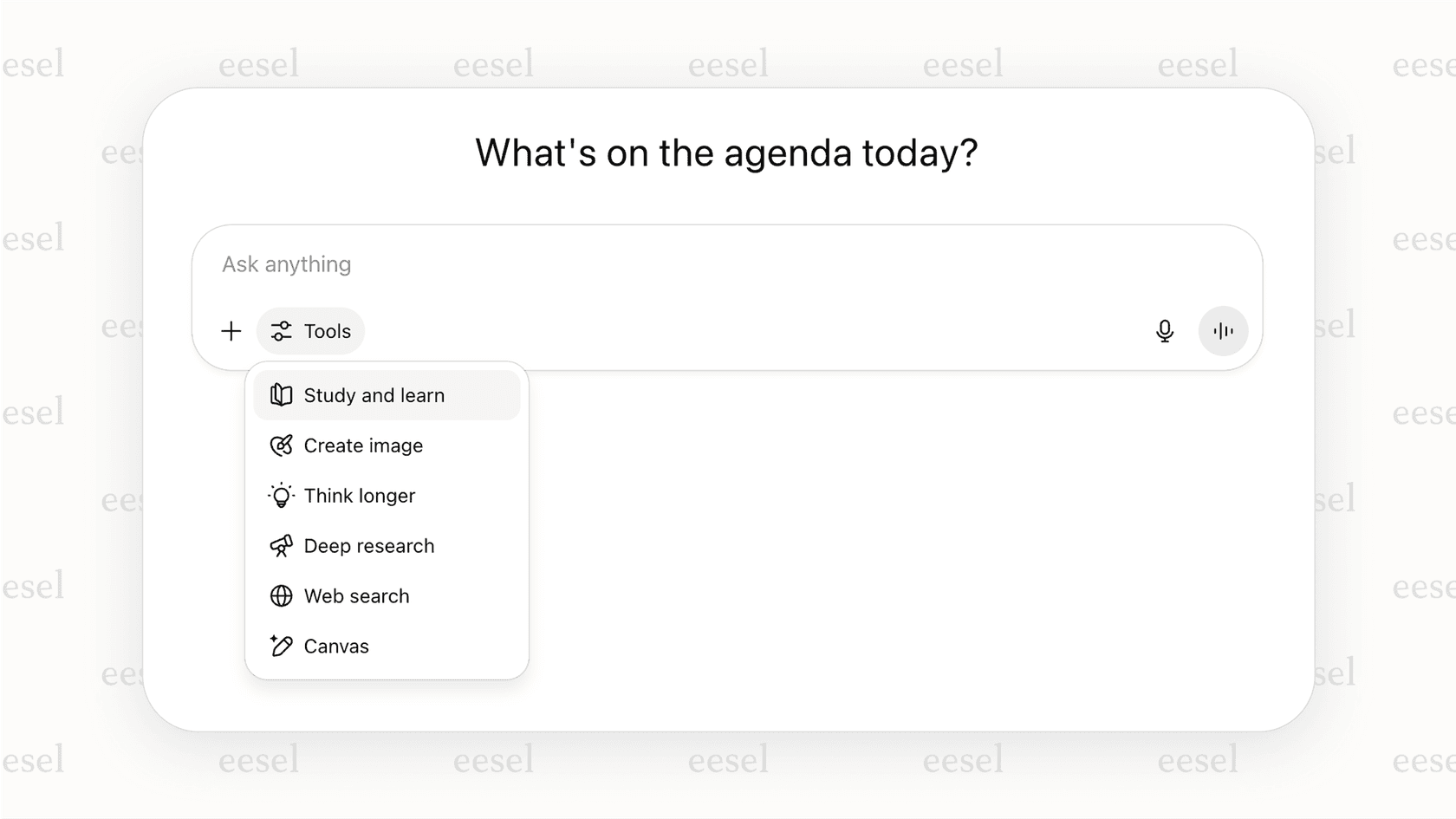
Task: Click the book icon beside Study and learn
Action: [280, 394]
